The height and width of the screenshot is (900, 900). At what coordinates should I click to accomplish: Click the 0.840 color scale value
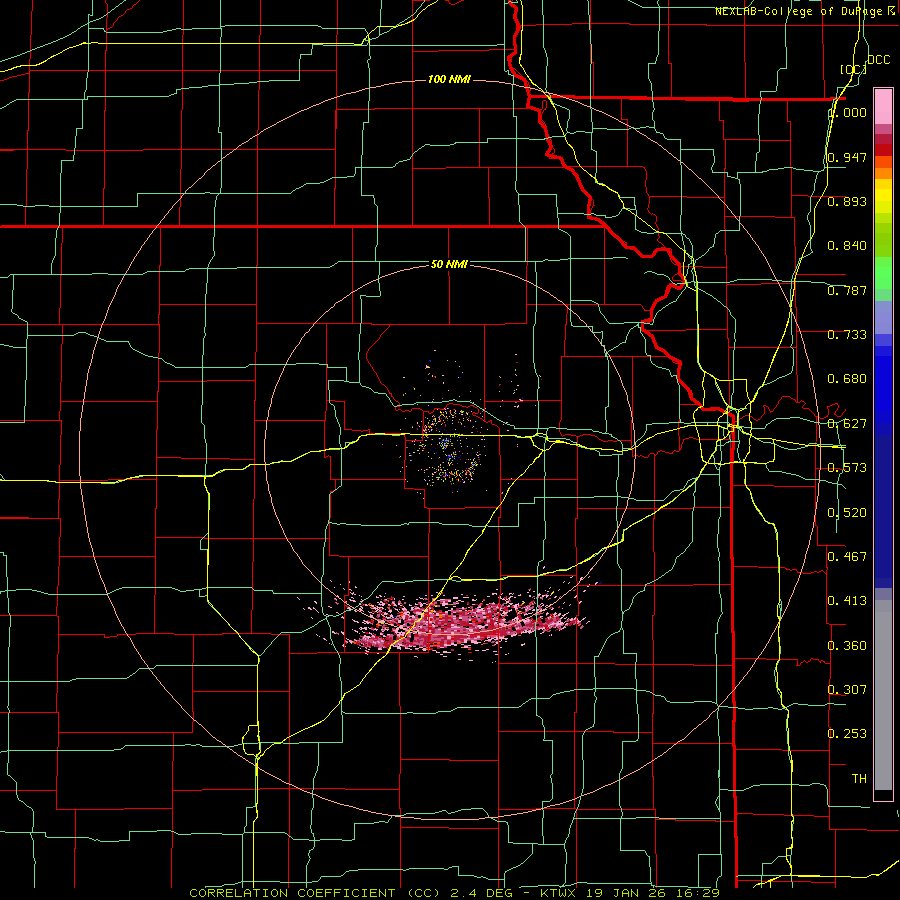coord(847,246)
